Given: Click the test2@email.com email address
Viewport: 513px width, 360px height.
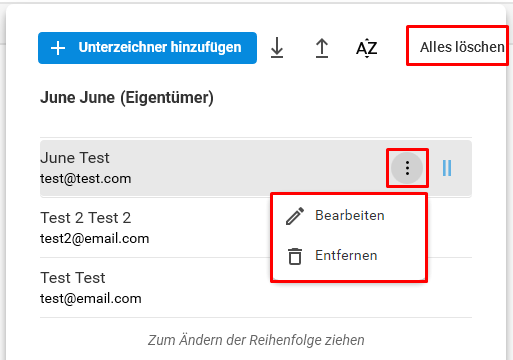Looking at the screenshot, I should 95,239.
